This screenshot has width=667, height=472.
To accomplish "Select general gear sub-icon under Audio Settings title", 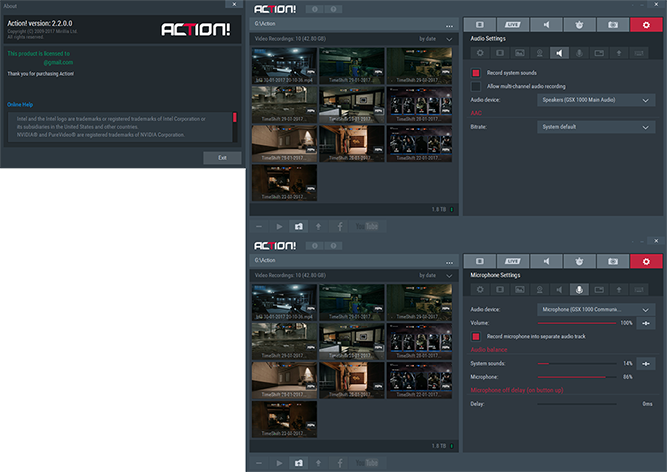I will point(480,53).
